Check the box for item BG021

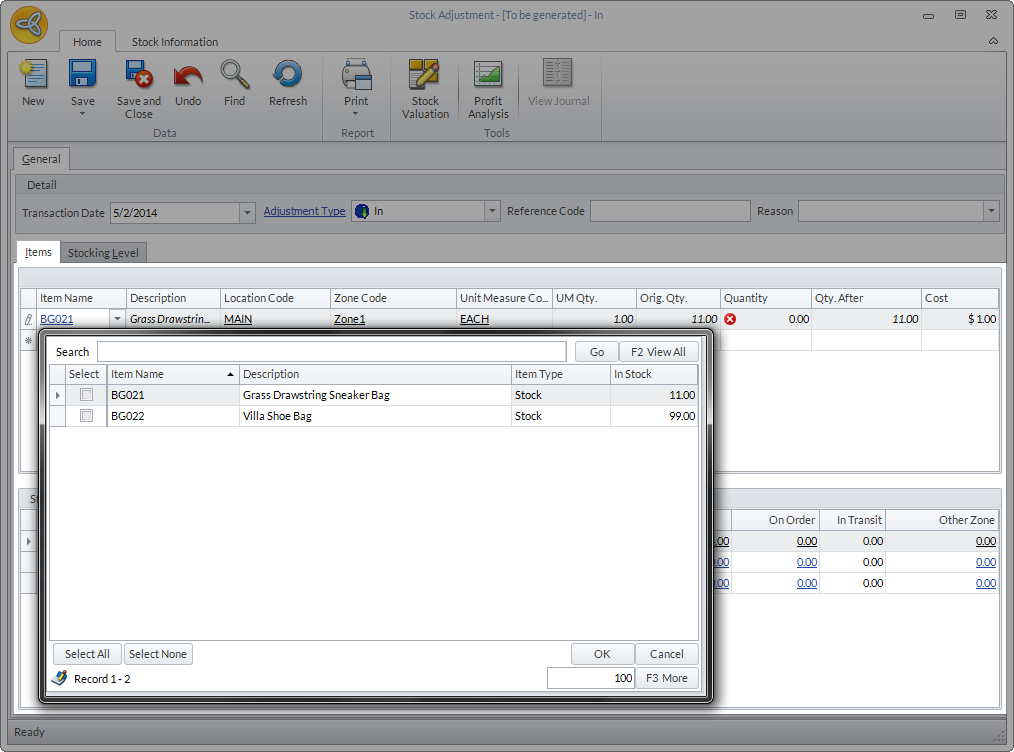pos(86,395)
